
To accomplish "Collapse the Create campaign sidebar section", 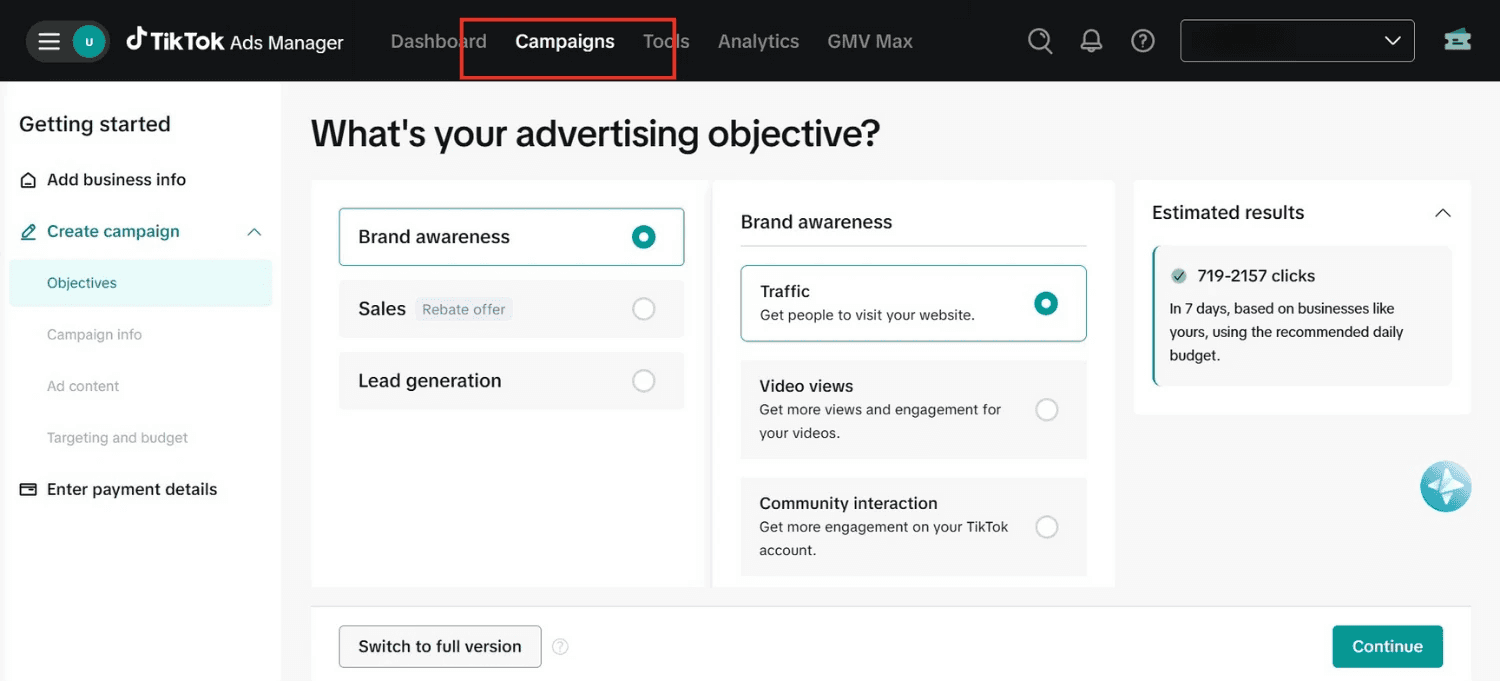I will 254,232.
